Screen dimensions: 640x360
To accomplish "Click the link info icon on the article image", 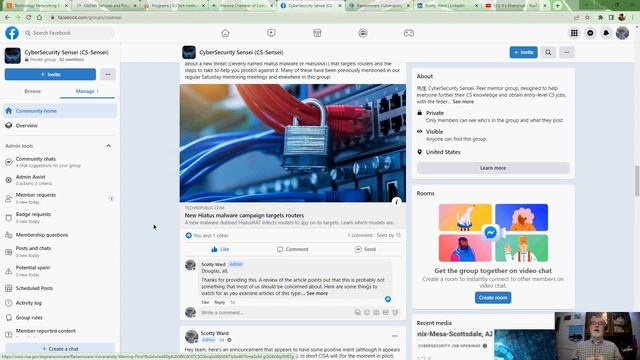I will click(396, 201).
